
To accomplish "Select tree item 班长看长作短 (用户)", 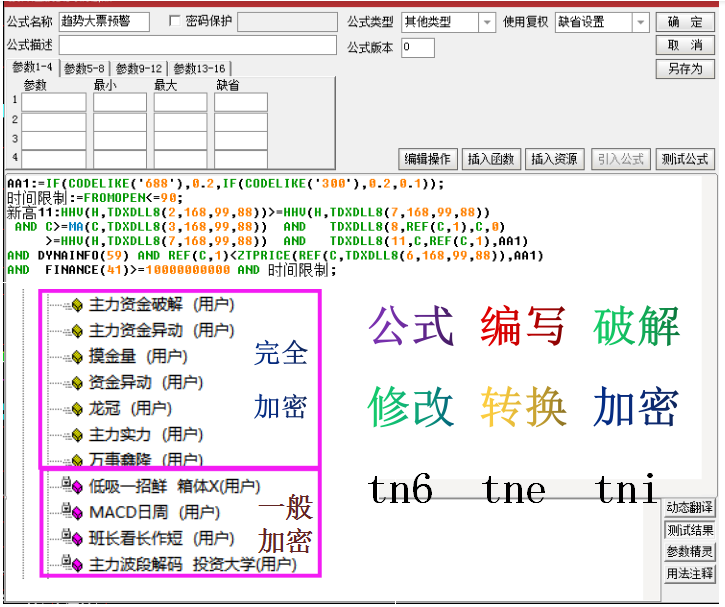I will 161,538.
